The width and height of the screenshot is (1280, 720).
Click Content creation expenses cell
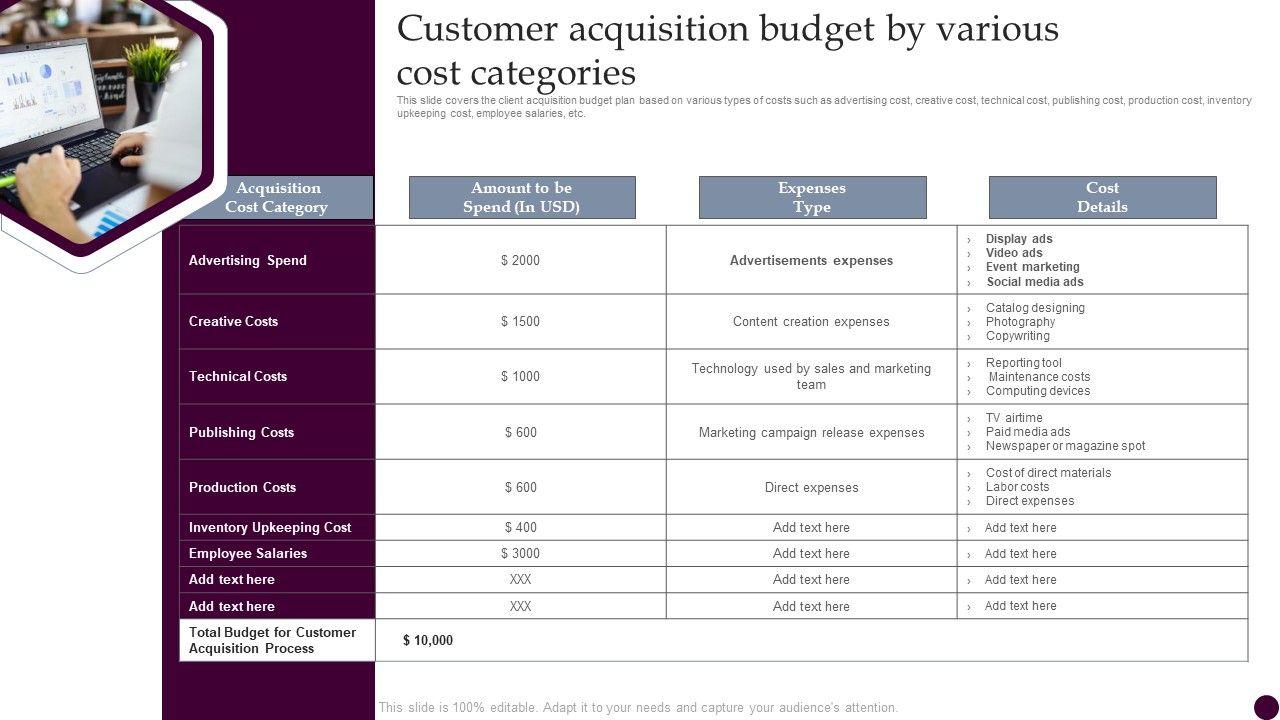pyautogui.click(x=811, y=322)
